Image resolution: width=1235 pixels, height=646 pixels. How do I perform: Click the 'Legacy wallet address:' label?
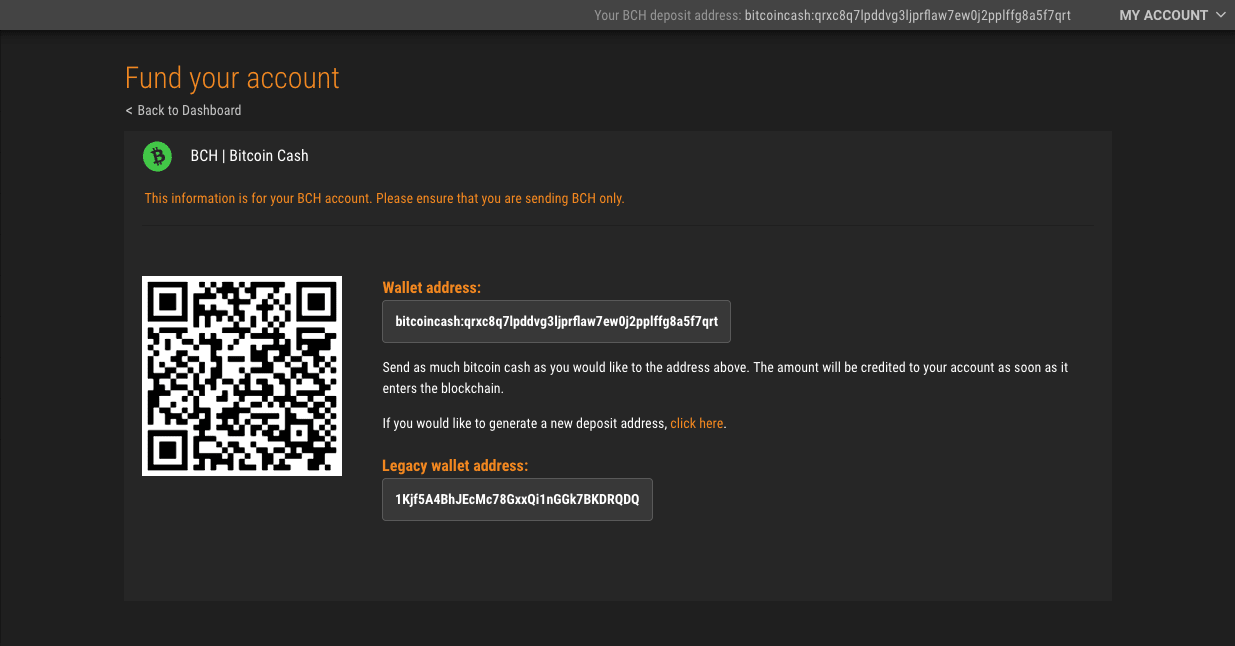click(x=455, y=465)
